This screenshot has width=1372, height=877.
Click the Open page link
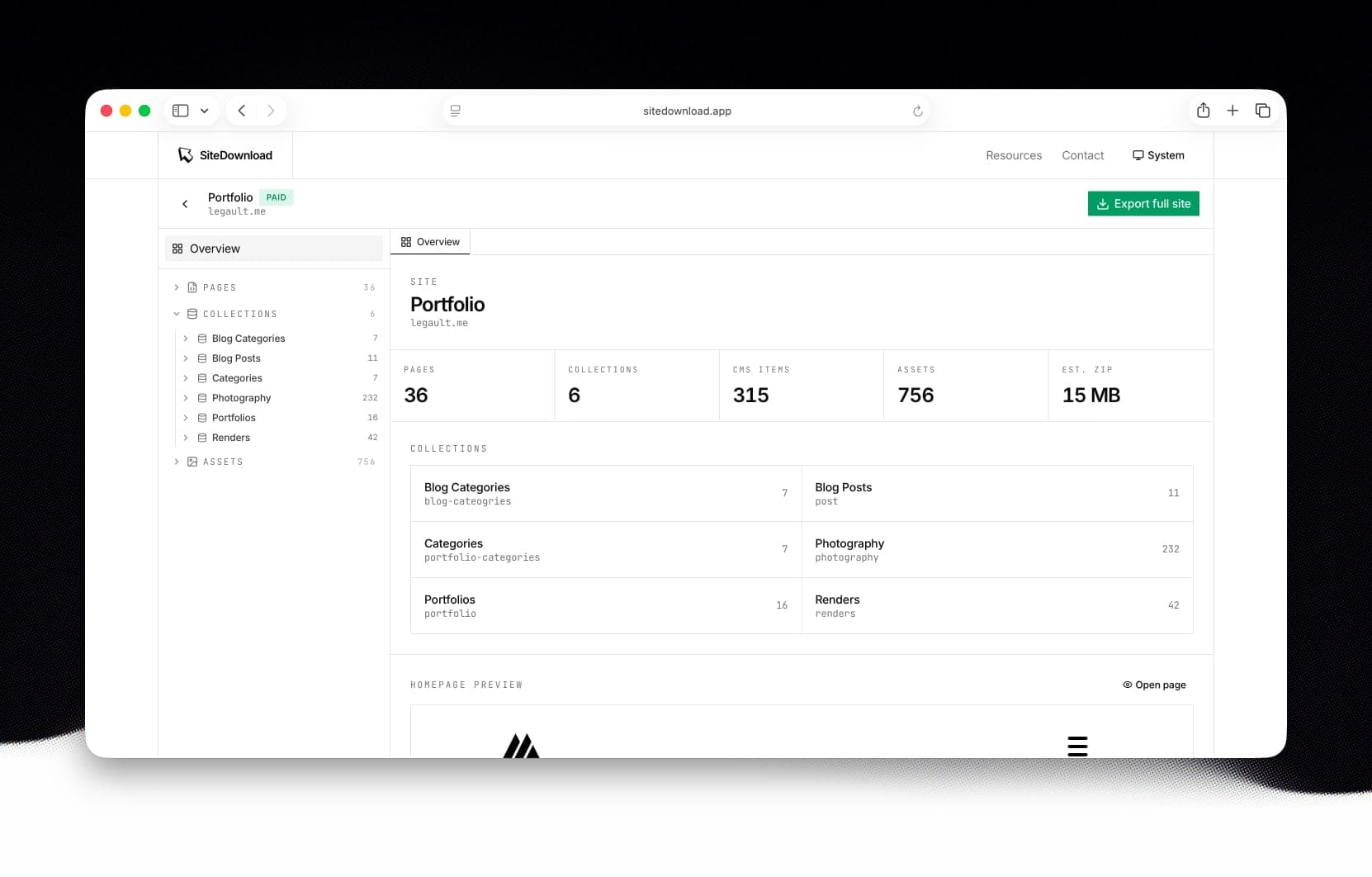click(1154, 685)
